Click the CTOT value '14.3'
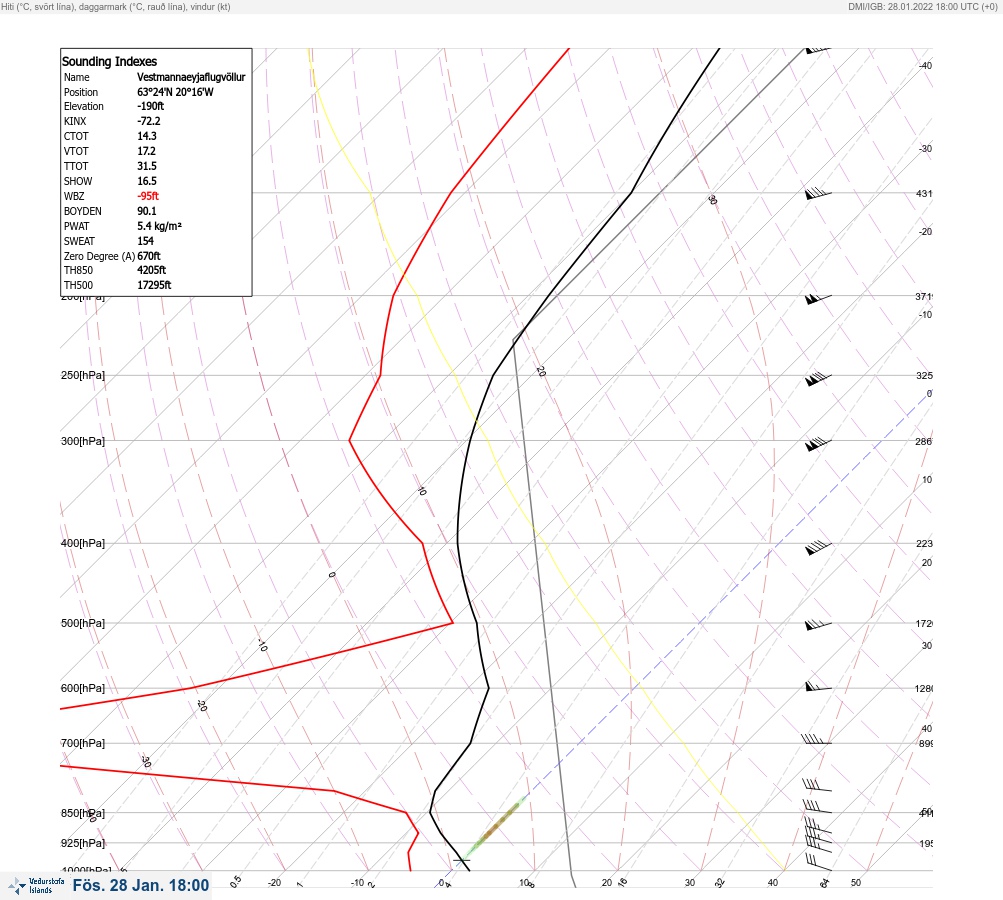 [x=147, y=136]
